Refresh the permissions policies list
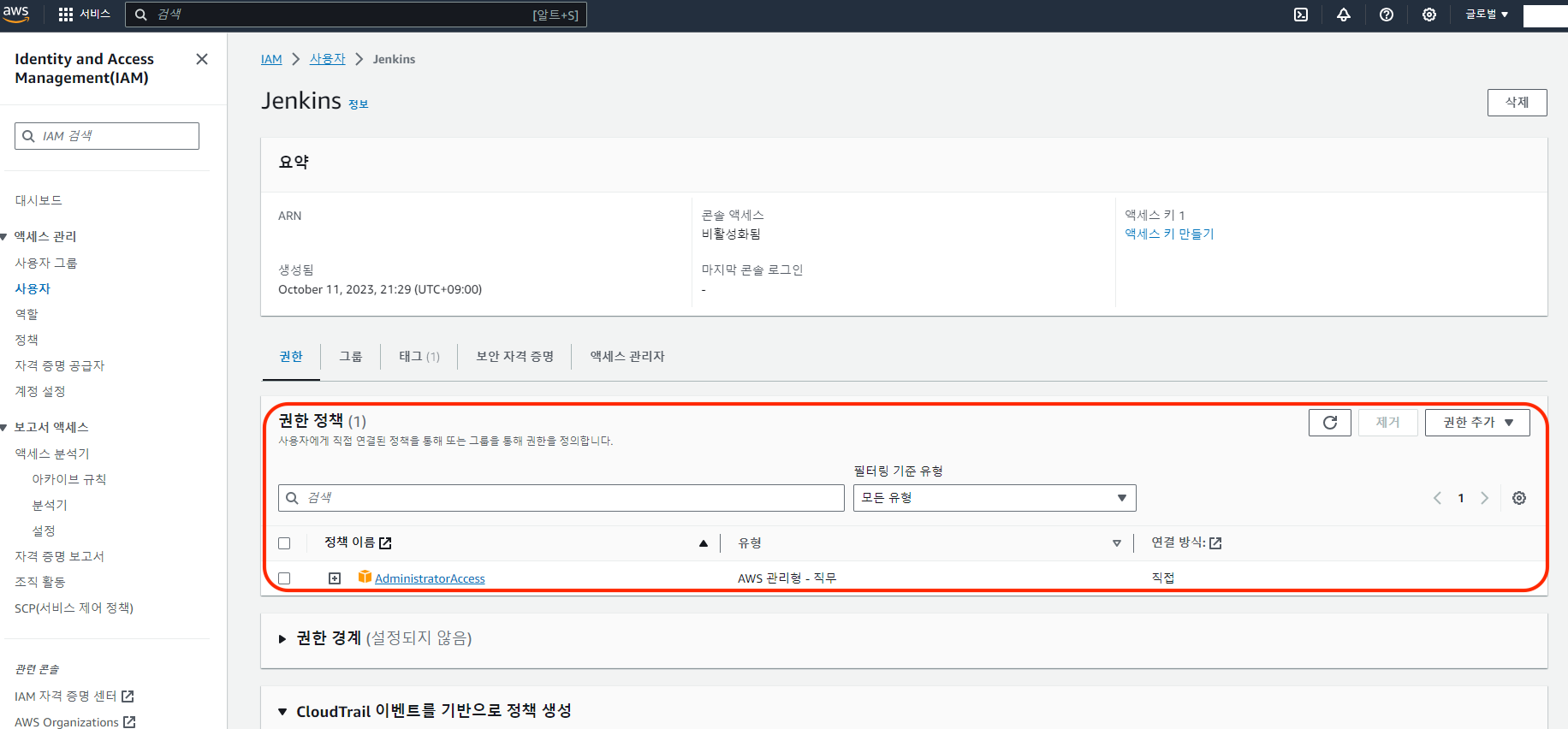 click(x=1330, y=423)
